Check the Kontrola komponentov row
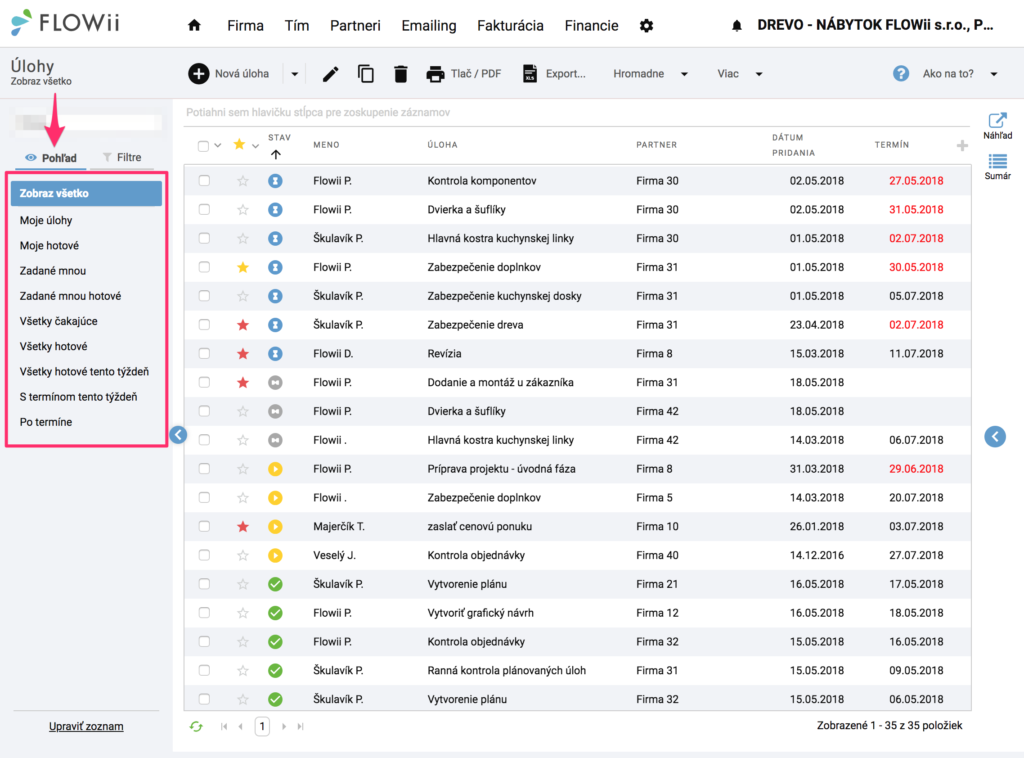Viewport: 1024px width, 758px height. (204, 180)
